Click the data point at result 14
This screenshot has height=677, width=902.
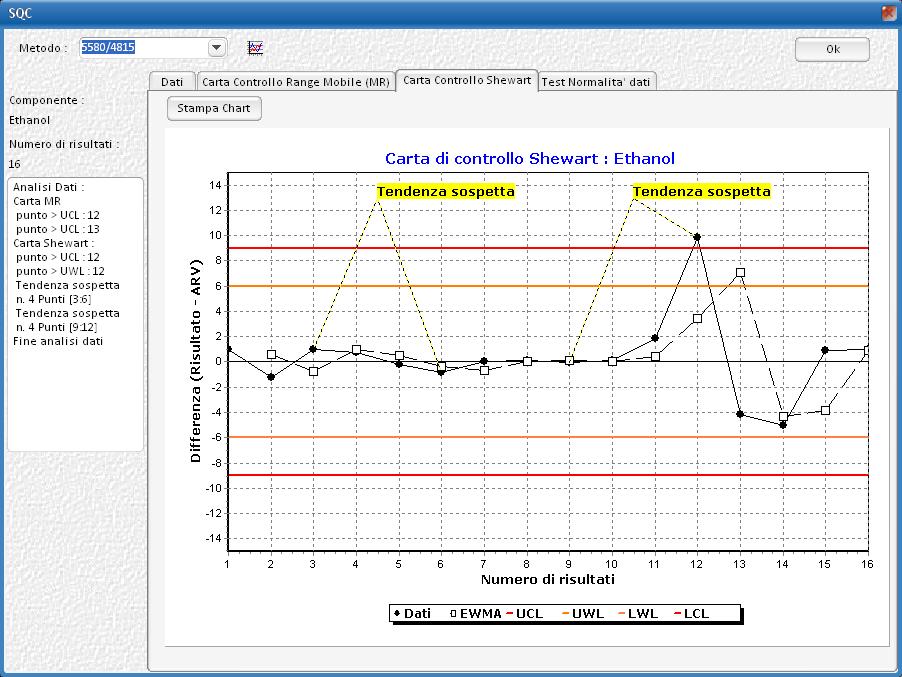pos(783,425)
